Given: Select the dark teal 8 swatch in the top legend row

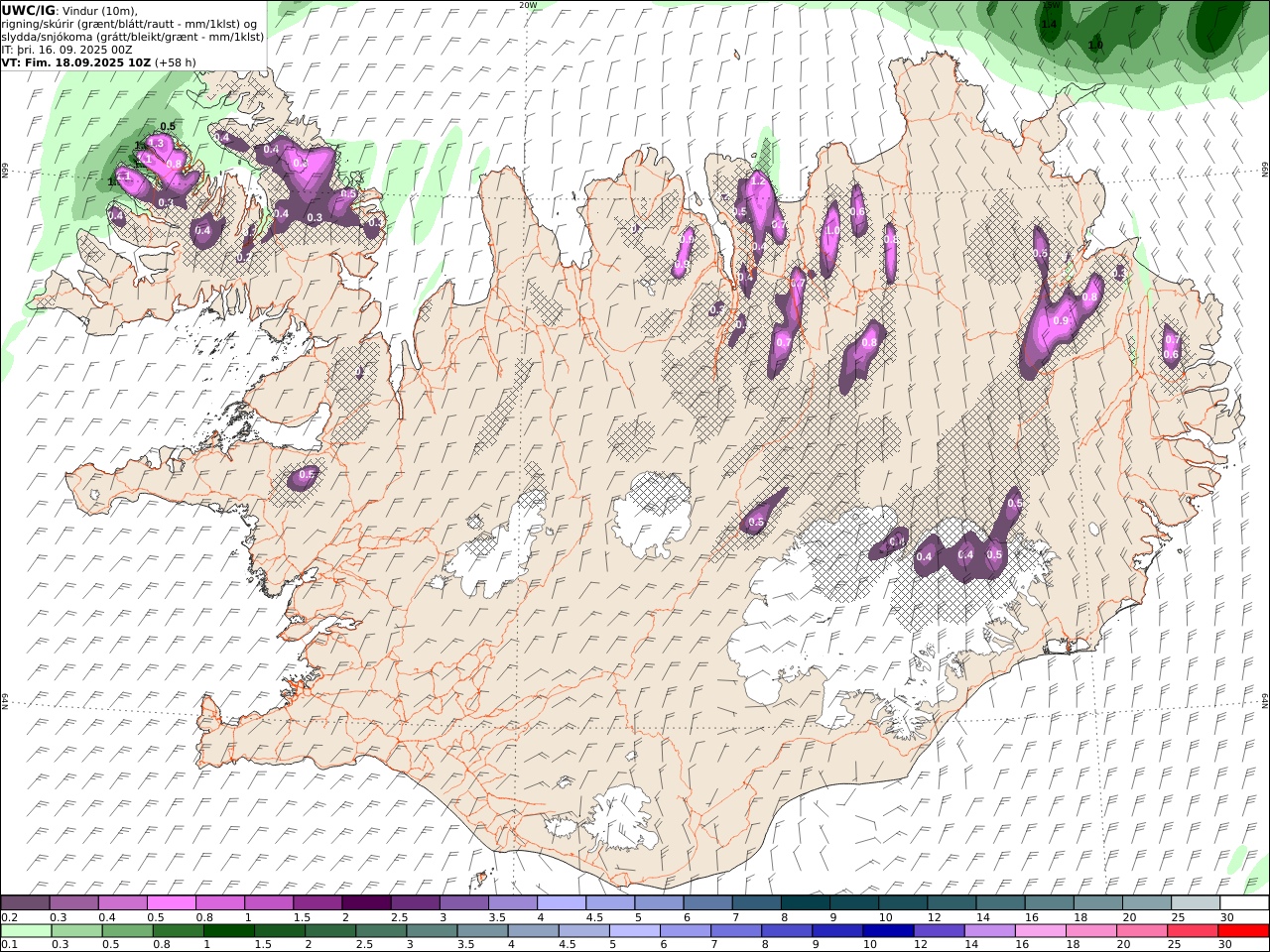Looking at the screenshot, I should tap(805, 902).
